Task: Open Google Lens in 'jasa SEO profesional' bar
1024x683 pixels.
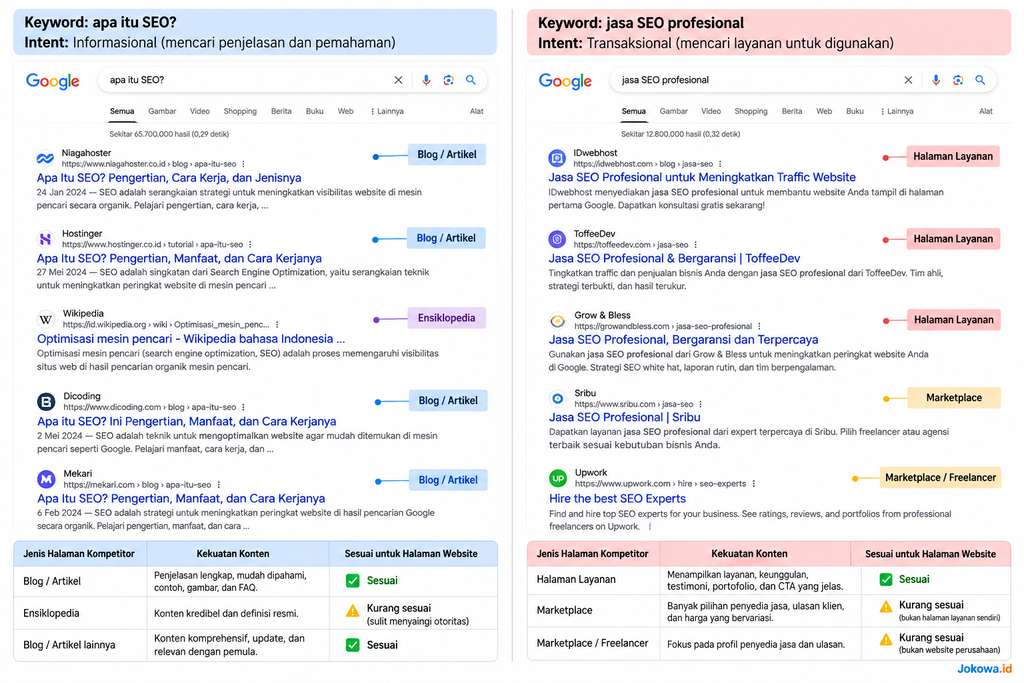Action: [957, 80]
